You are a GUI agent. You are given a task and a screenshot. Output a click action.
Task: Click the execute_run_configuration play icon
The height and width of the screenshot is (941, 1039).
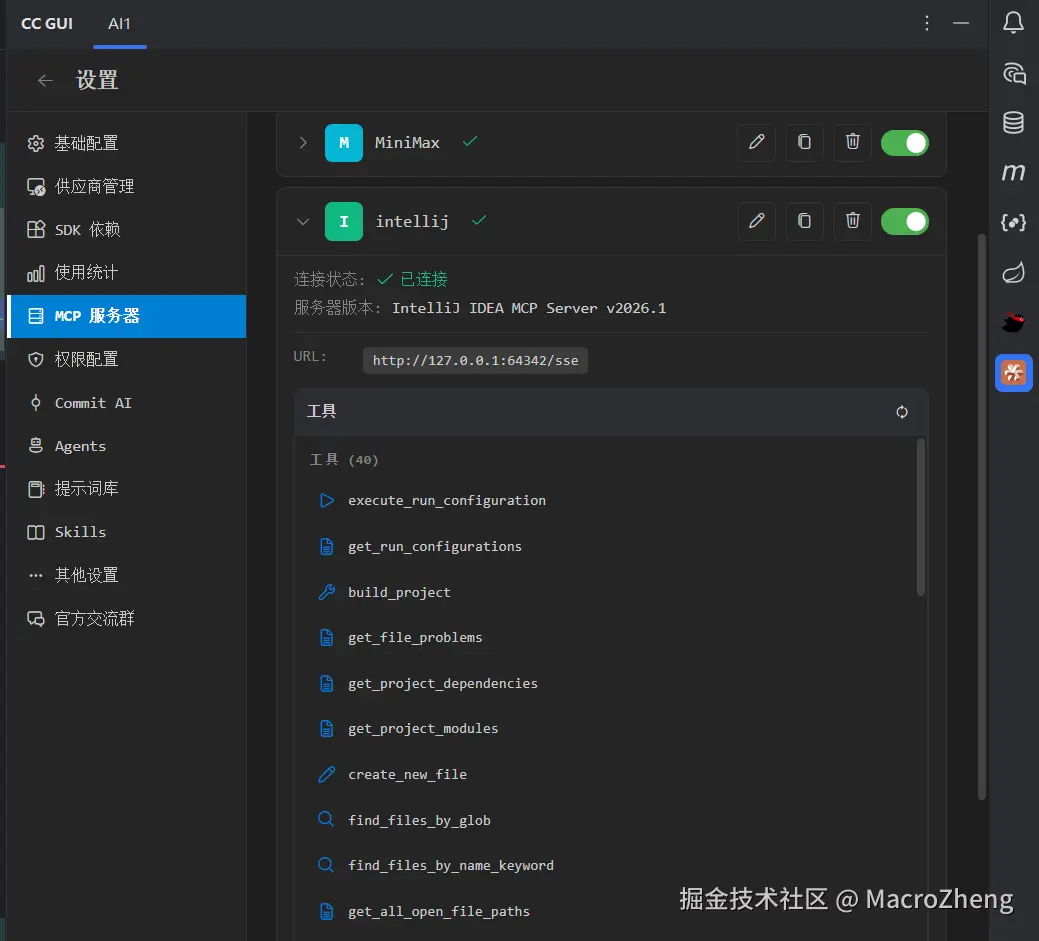tap(326, 500)
